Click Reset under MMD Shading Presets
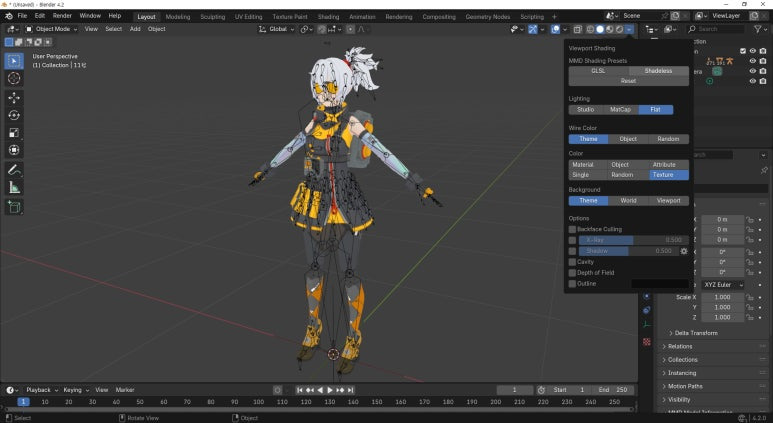Screen dimensions: 773x423 tap(629, 81)
